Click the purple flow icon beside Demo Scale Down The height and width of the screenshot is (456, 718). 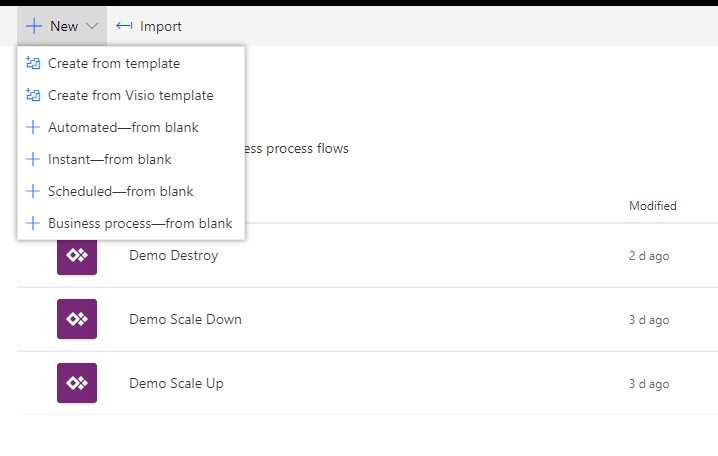[x=76, y=319]
